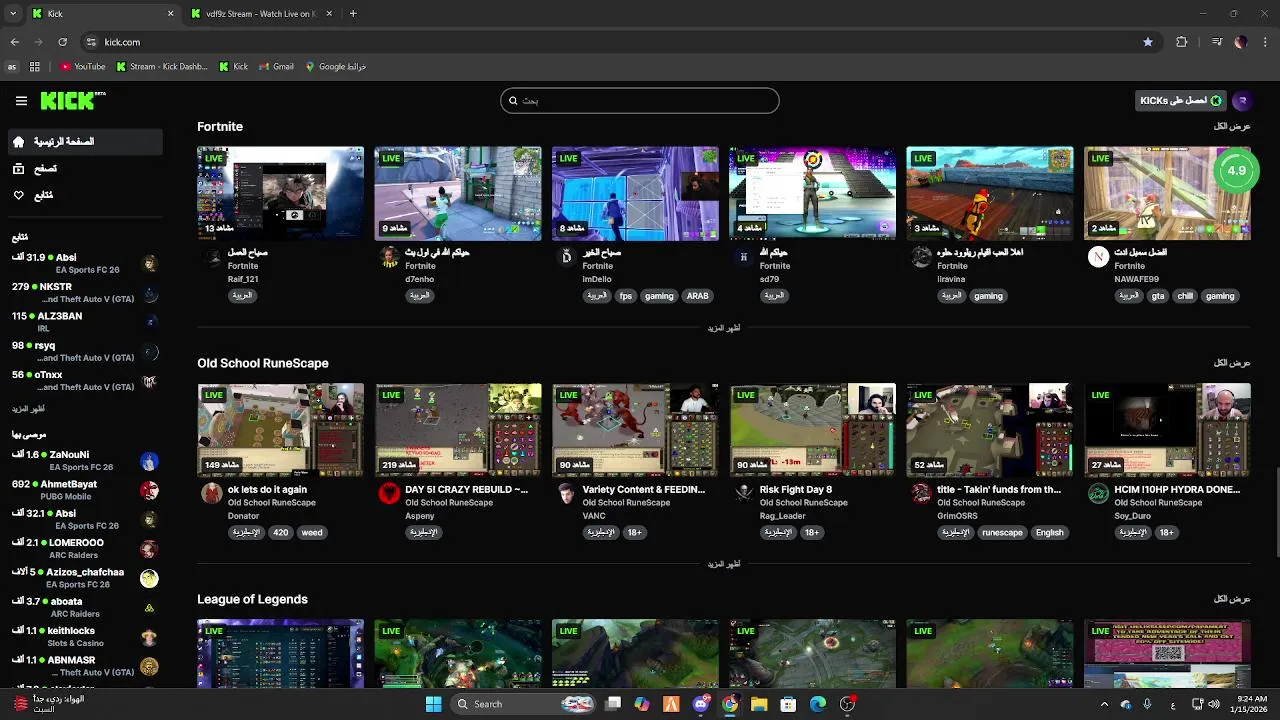Bookmark this page with the star icon
Image resolution: width=1280 pixels, height=720 pixels.
point(1147,42)
